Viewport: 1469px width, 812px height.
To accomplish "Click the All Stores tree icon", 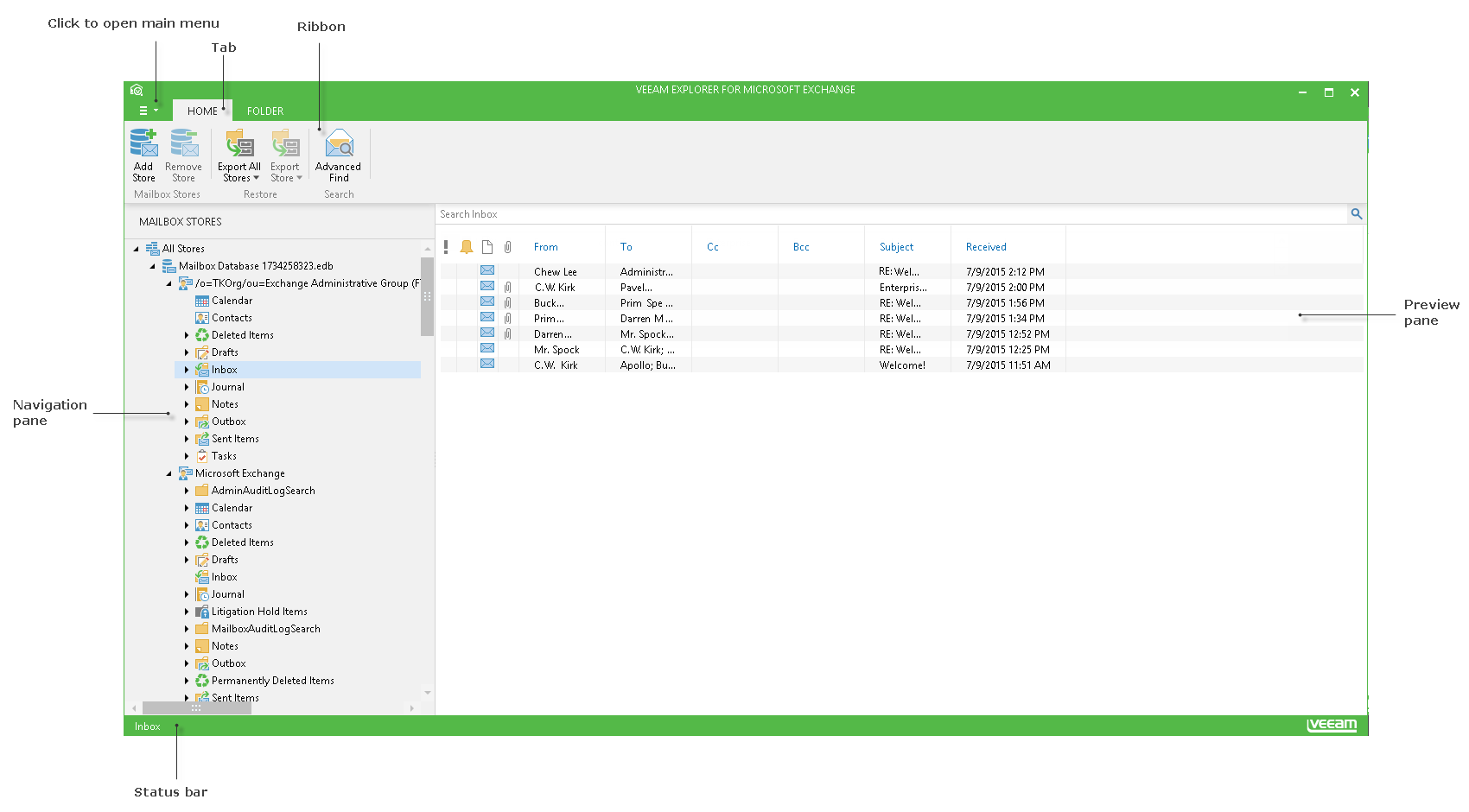I will pos(152,249).
